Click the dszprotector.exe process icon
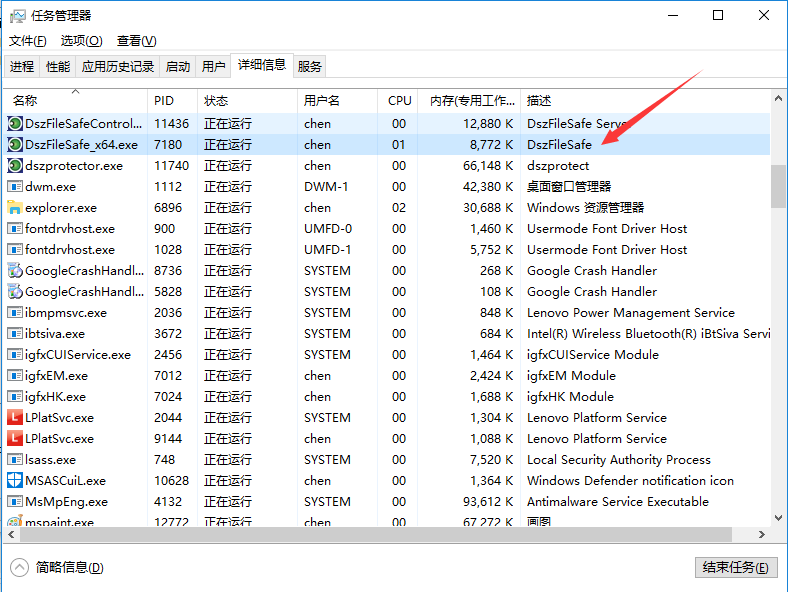The image size is (788, 592). click(x=15, y=166)
